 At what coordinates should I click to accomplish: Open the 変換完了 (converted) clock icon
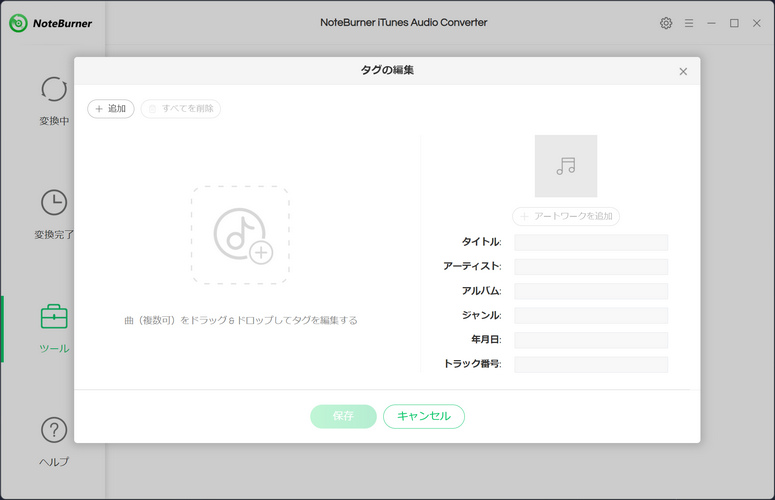click(x=54, y=203)
